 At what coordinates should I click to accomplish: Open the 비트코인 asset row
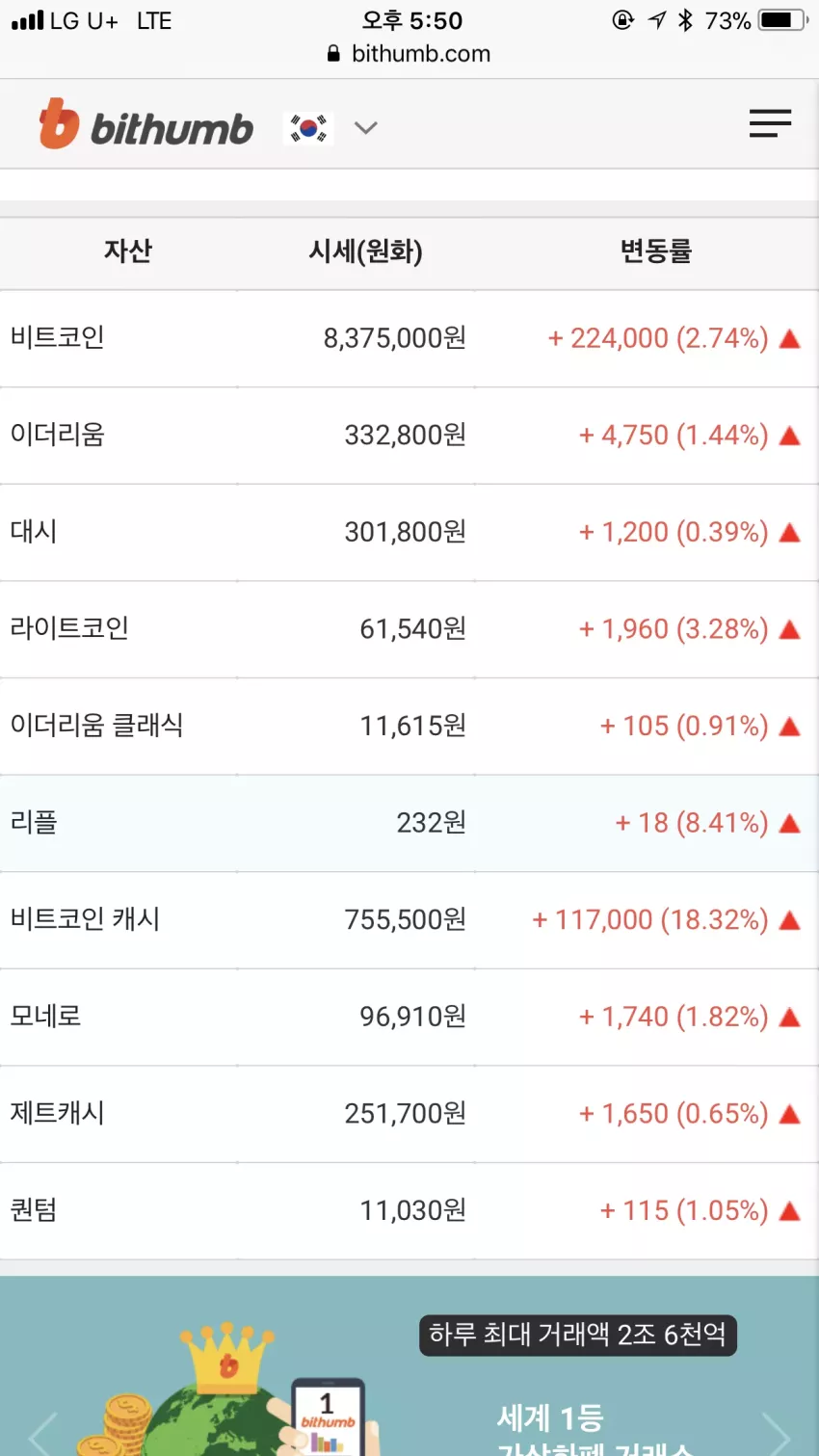click(409, 339)
